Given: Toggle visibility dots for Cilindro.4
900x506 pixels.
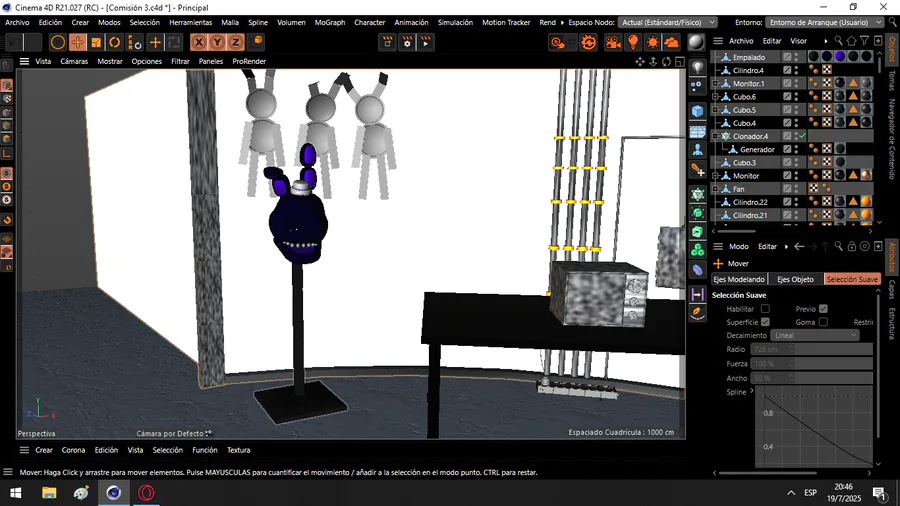Looking at the screenshot, I should coord(797,70).
